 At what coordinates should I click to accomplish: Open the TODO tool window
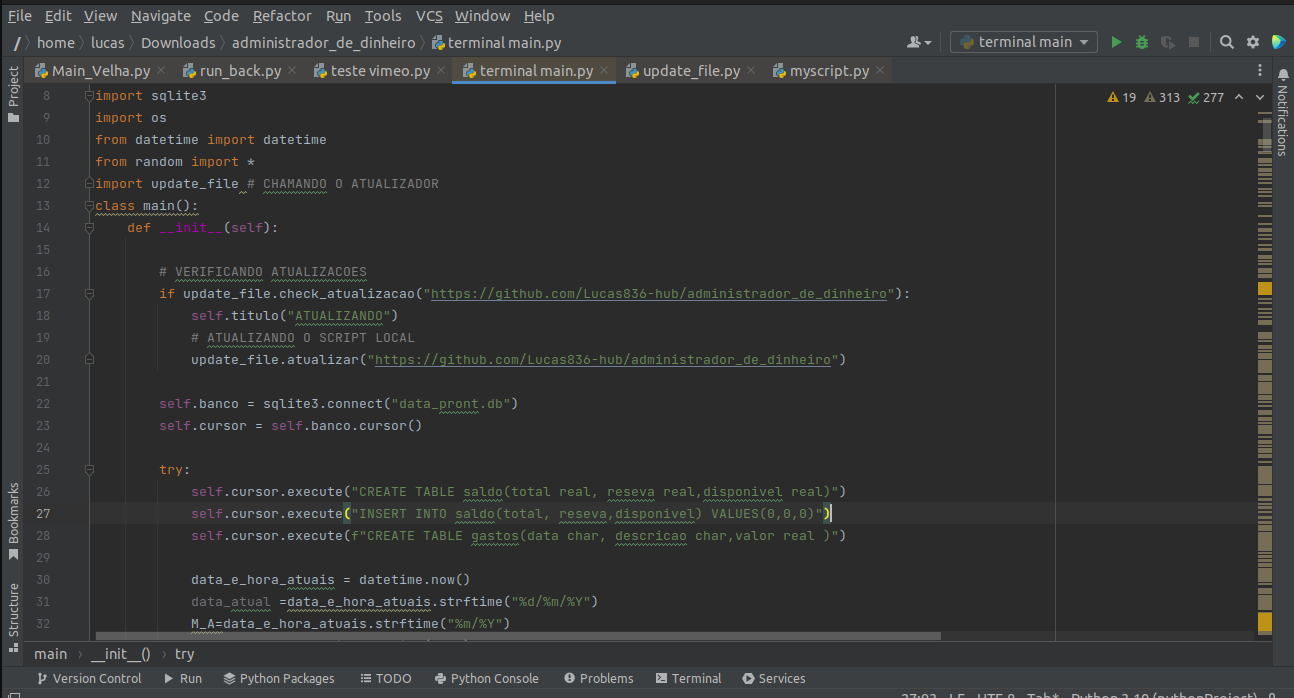pyautogui.click(x=385, y=678)
